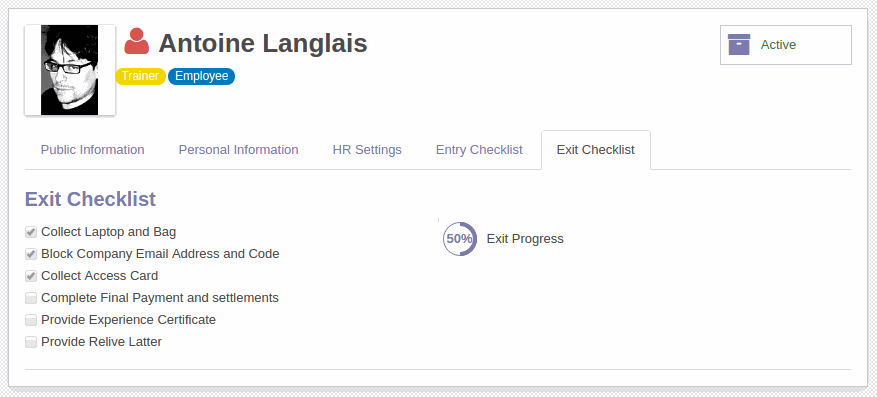Select the Entry Checklist tab

coord(479,150)
